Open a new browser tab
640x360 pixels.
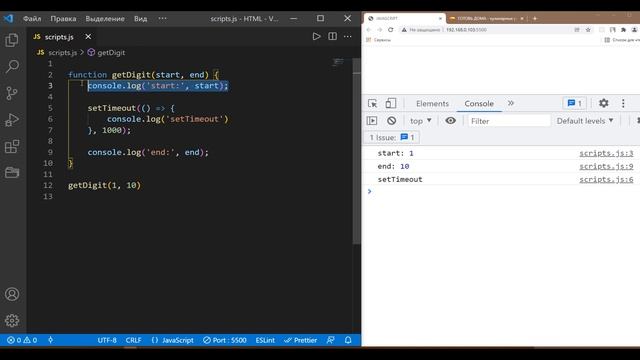coord(535,18)
